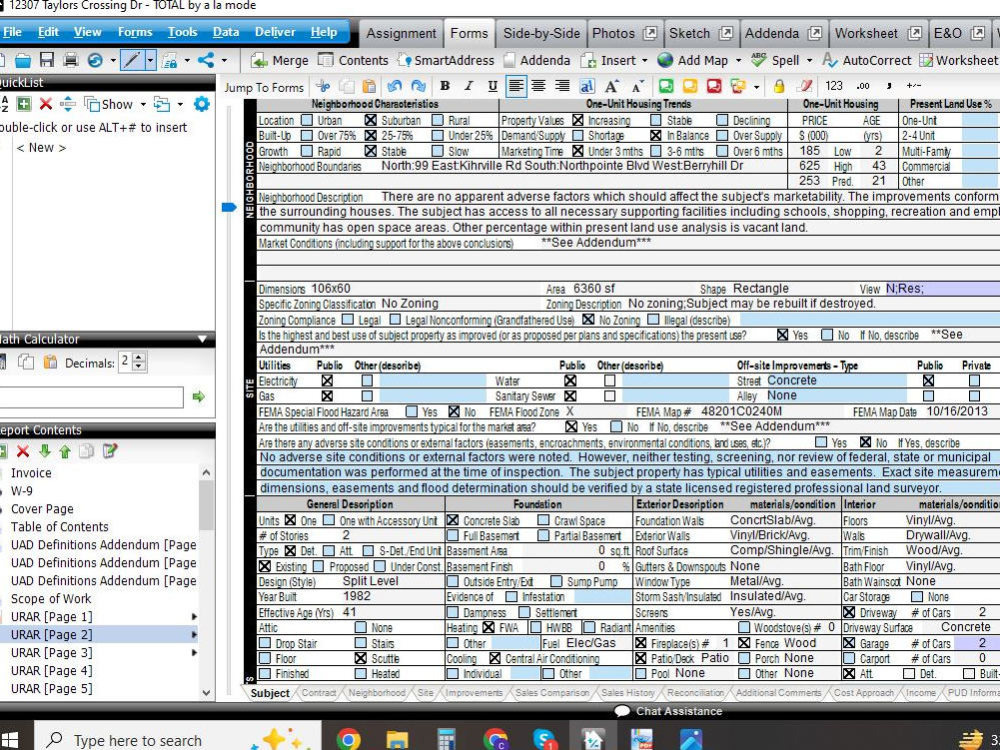Viewport: 1000px width, 750px height.
Task: Click the QuickList red delete X
Action: (45, 104)
